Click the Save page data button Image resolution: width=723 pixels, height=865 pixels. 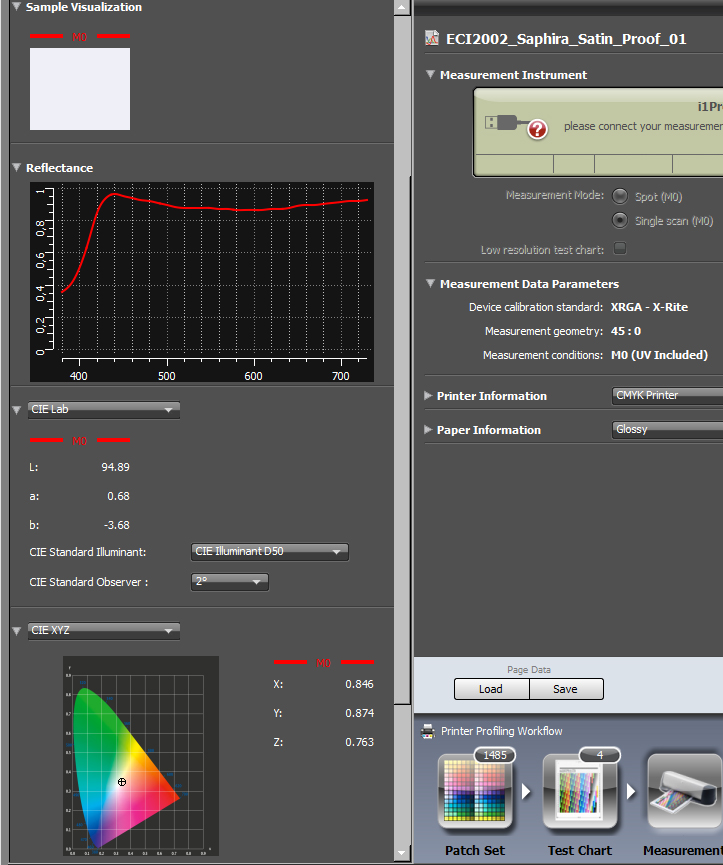point(566,689)
